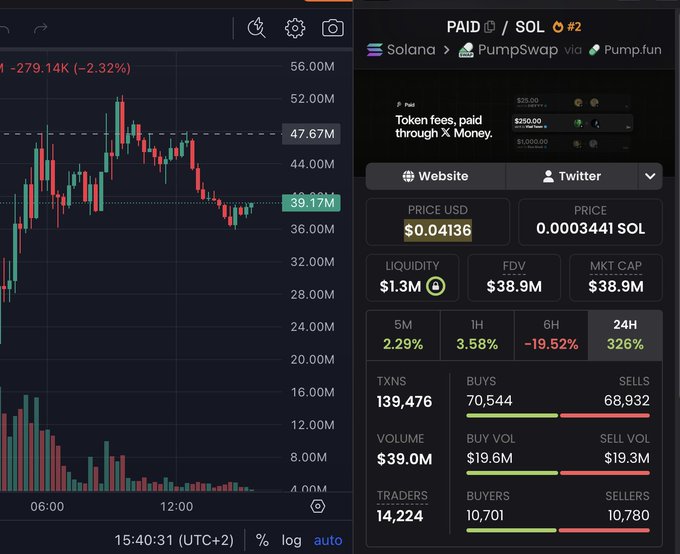Expand the social links dropdown chevron

[650, 176]
